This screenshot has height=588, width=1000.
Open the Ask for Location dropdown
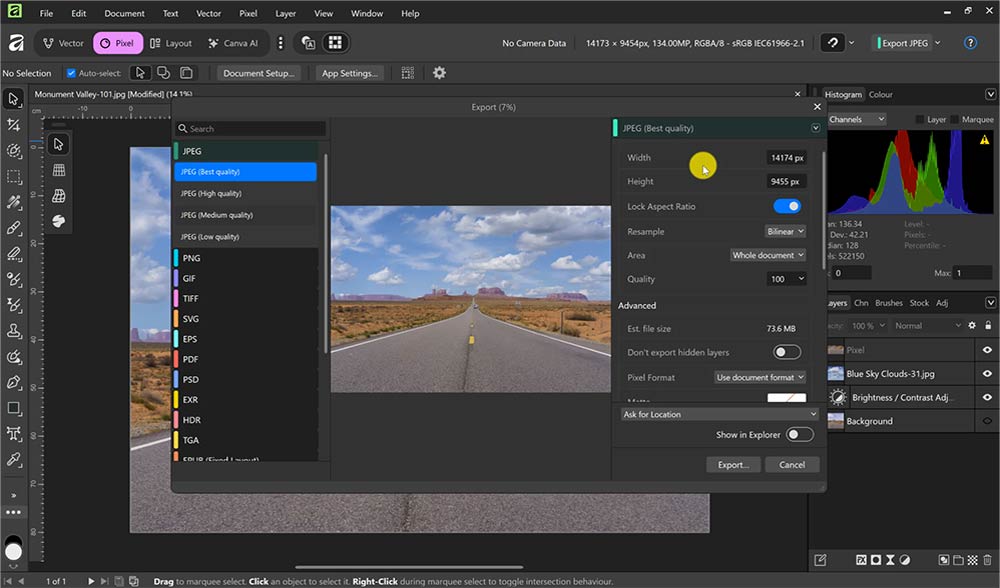[717, 414]
